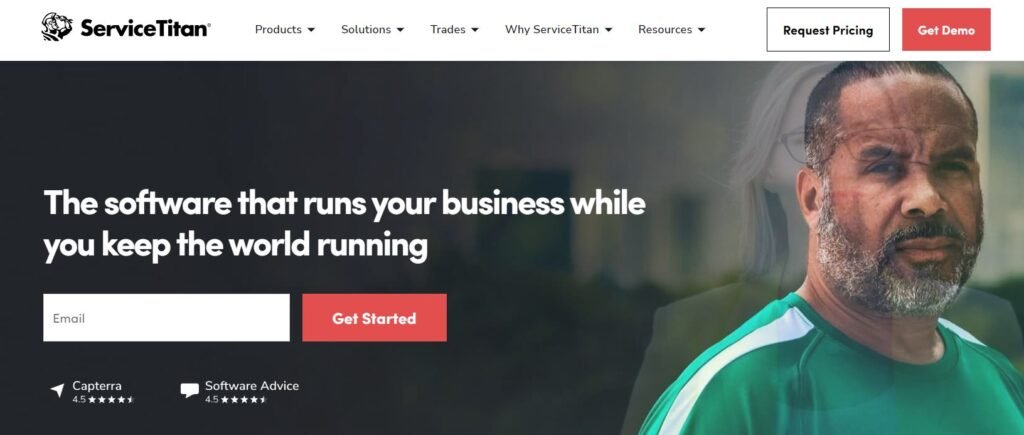Click the Software Advice speech bubble icon
Image resolution: width=1024 pixels, height=435 pixels.
coord(189,391)
